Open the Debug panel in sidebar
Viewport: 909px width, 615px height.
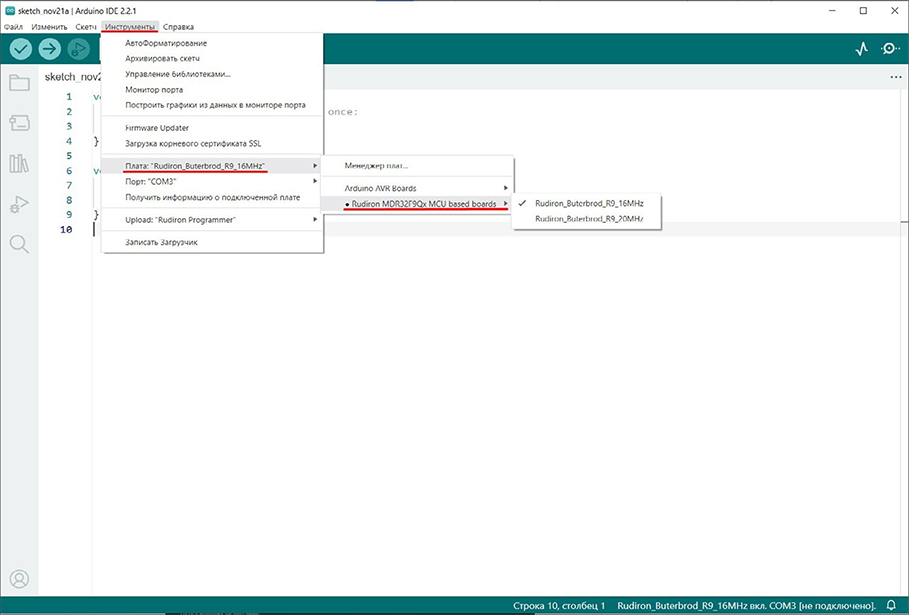[19, 204]
